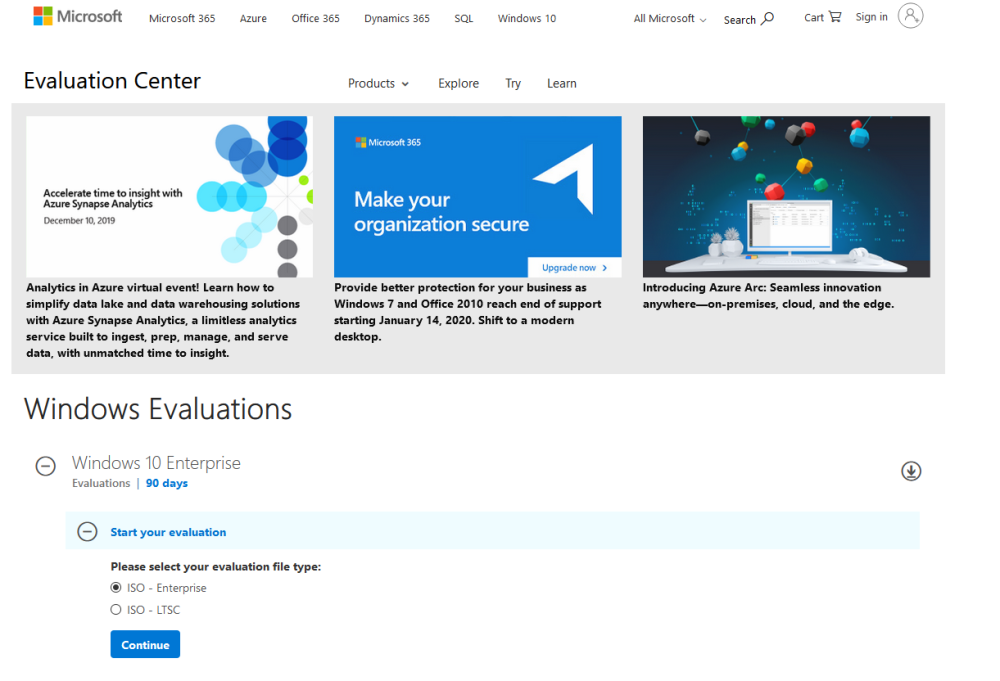Click the Start your evaluation link text
This screenshot has height=681, width=1000.
(168, 532)
